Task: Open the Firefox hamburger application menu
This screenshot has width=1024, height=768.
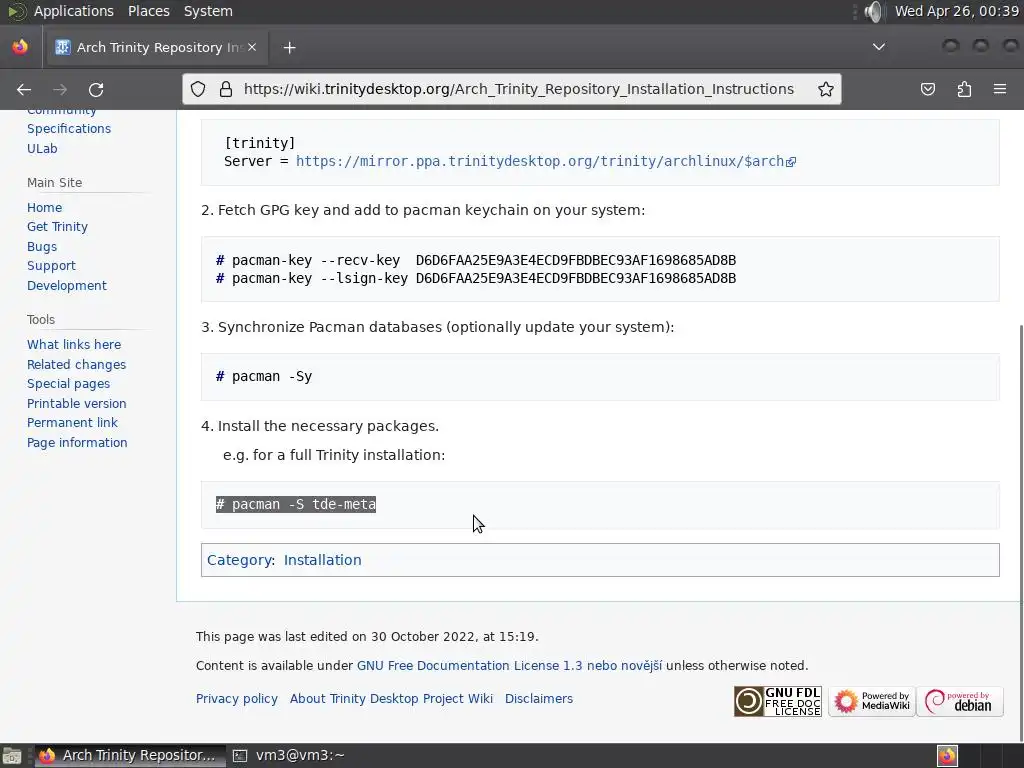Action: click(1000, 89)
